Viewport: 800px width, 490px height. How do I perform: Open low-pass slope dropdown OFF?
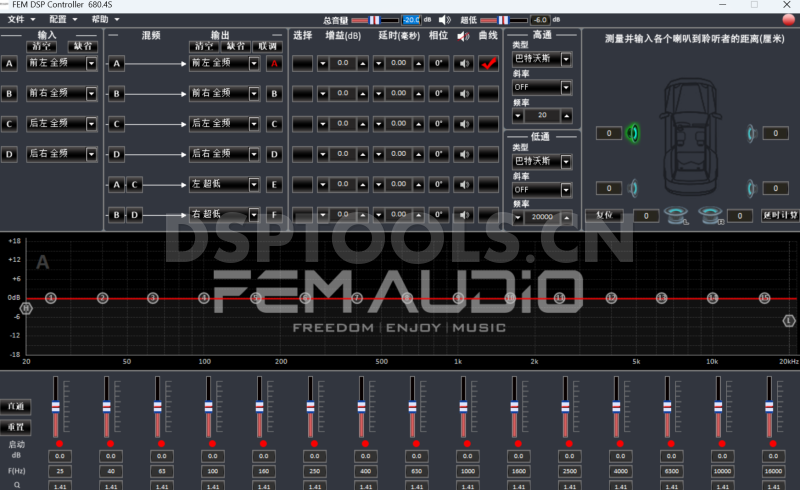point(542,190)
